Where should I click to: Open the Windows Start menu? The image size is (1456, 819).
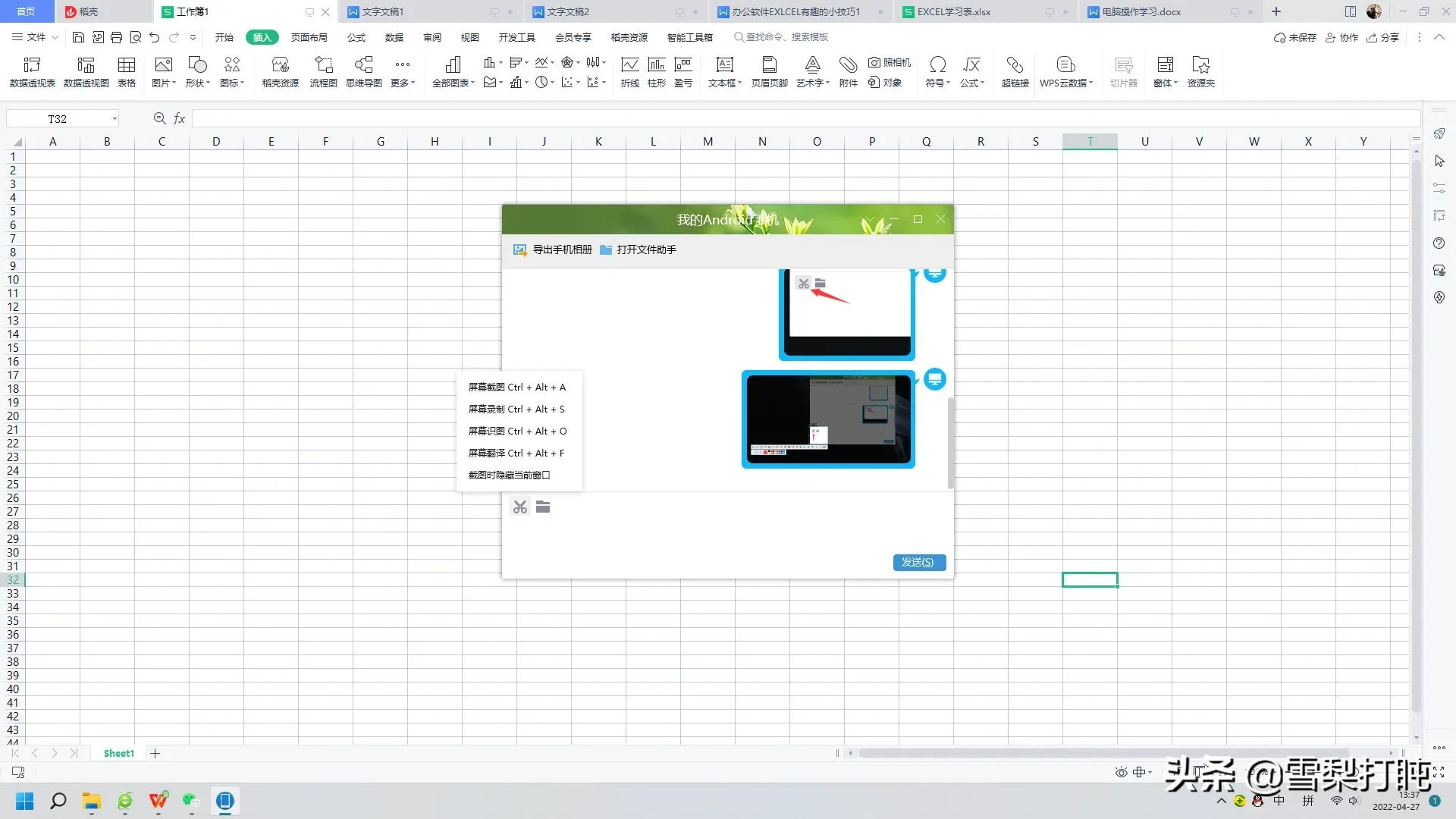pyautogui.click(x=24, y=801)
